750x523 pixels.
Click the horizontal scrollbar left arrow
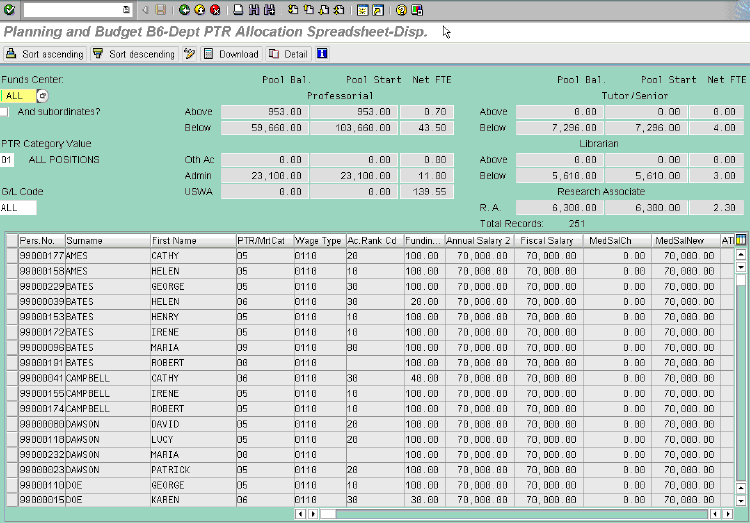(x=301, y=514)
